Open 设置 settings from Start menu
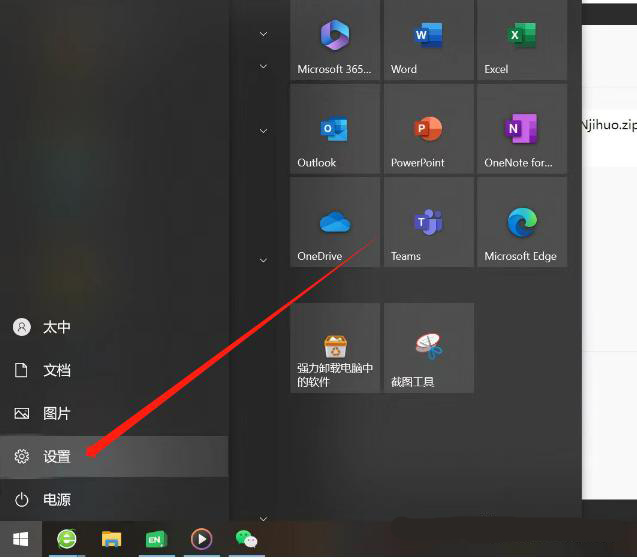 coord(114,457)
